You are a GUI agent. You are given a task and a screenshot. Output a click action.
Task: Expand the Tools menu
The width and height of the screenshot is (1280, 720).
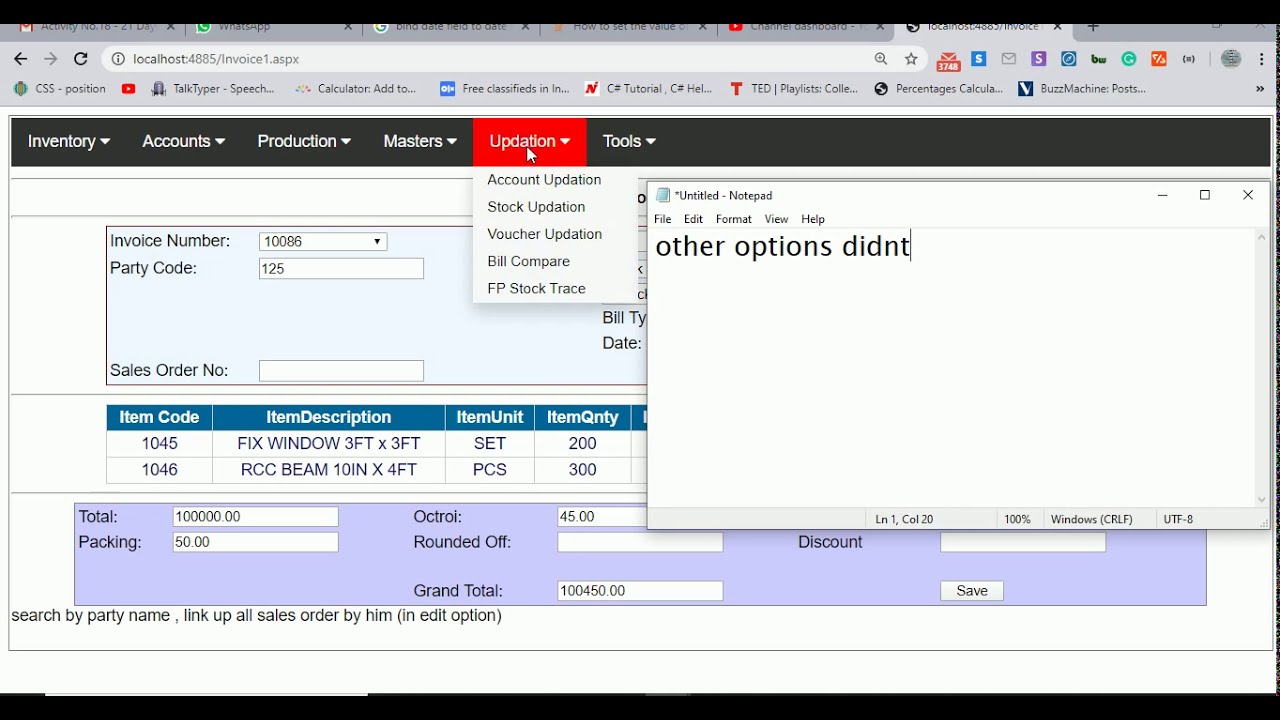[629, 142]
